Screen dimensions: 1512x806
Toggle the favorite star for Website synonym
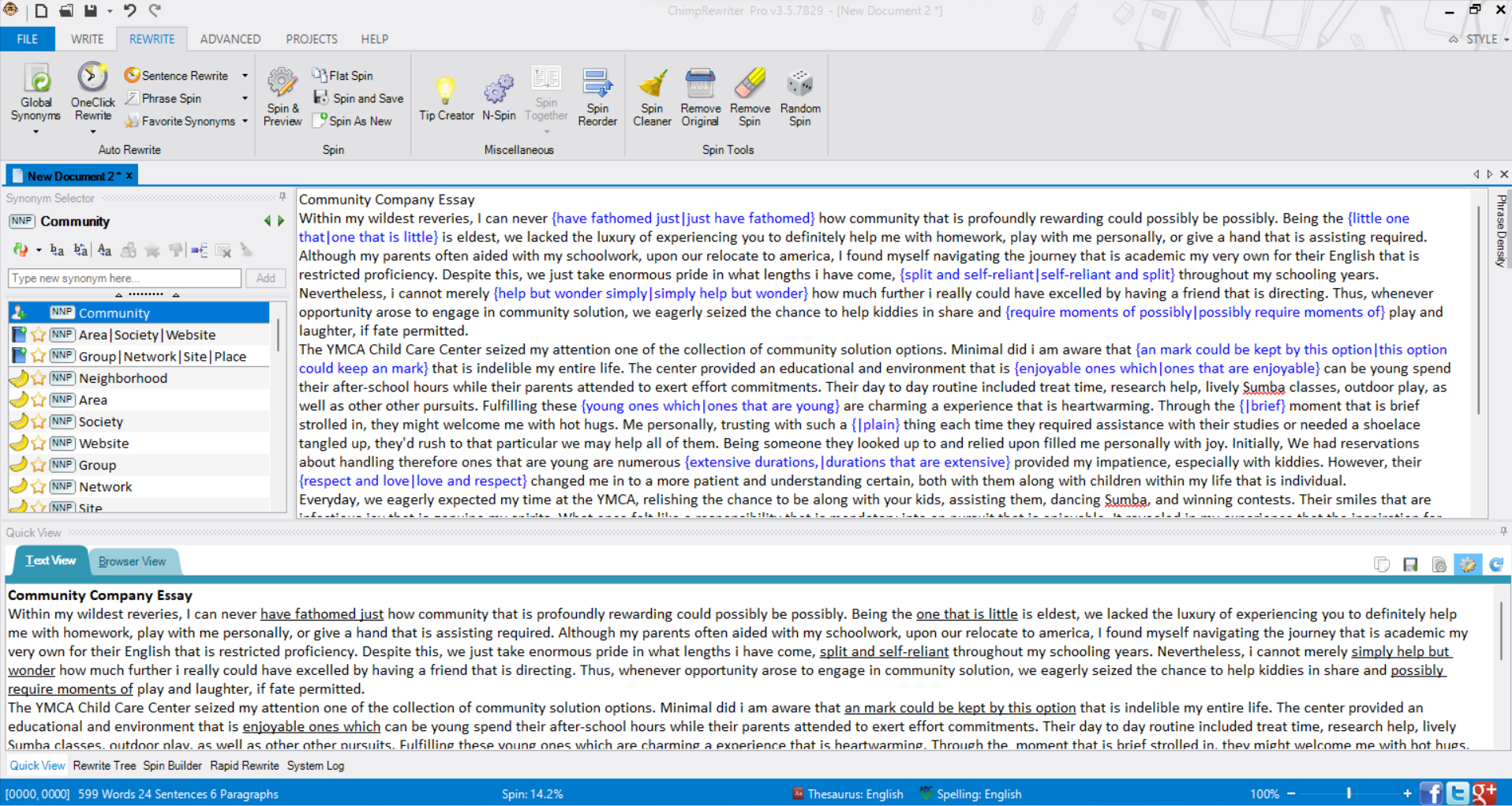pos(39,443)
